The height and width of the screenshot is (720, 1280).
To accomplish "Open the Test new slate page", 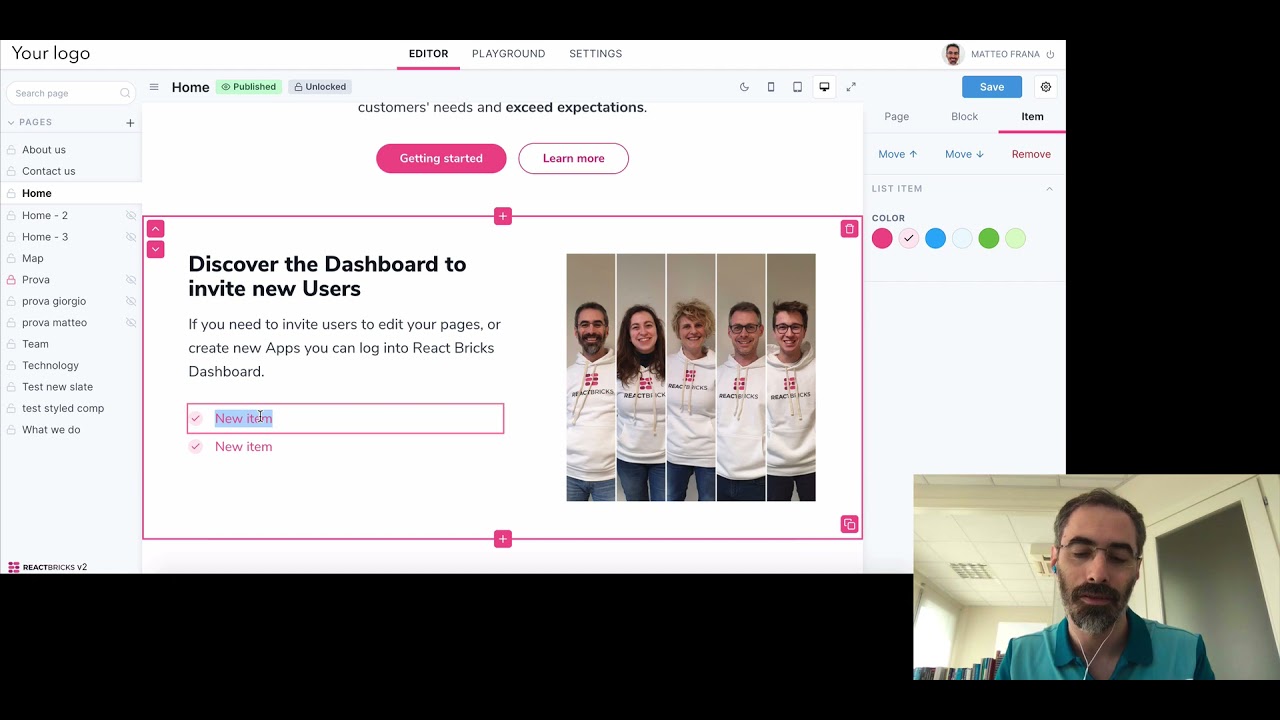I will [57, 387].
